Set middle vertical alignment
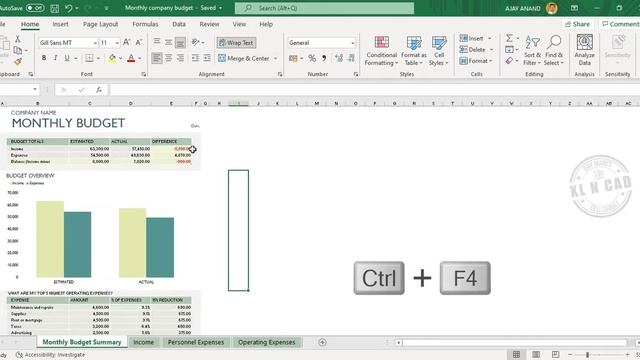The width and height of the screenshot is (640, 360). click(168, 42)
